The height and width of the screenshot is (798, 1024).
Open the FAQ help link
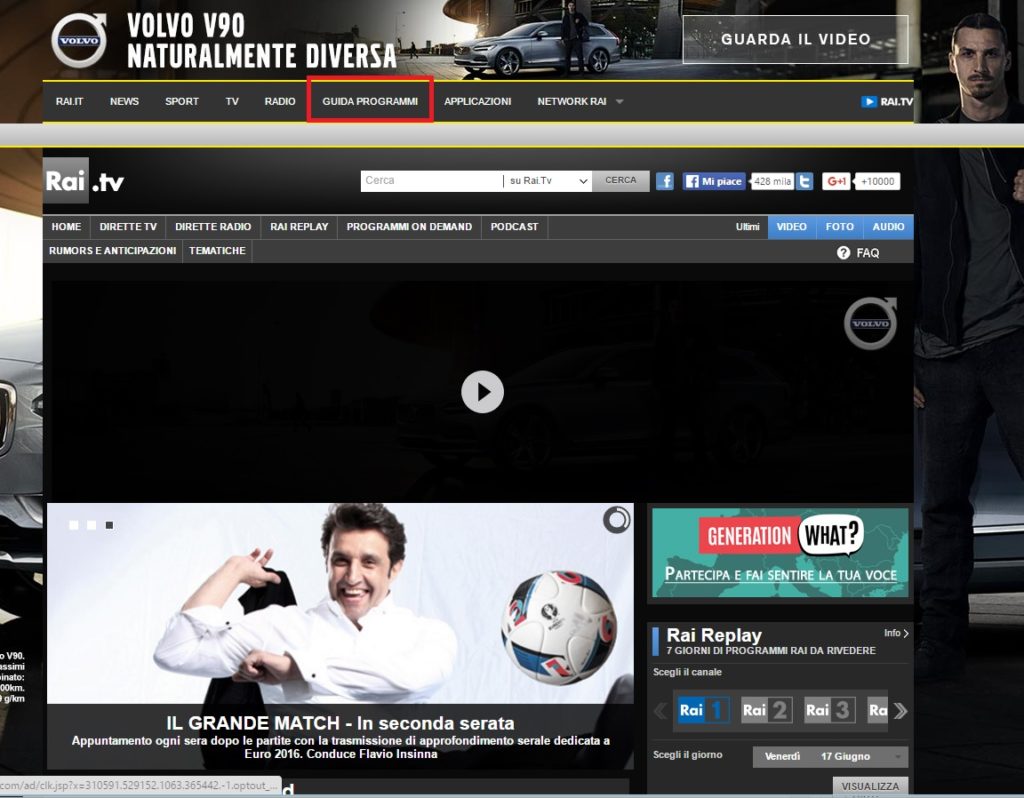click(858, 253)
